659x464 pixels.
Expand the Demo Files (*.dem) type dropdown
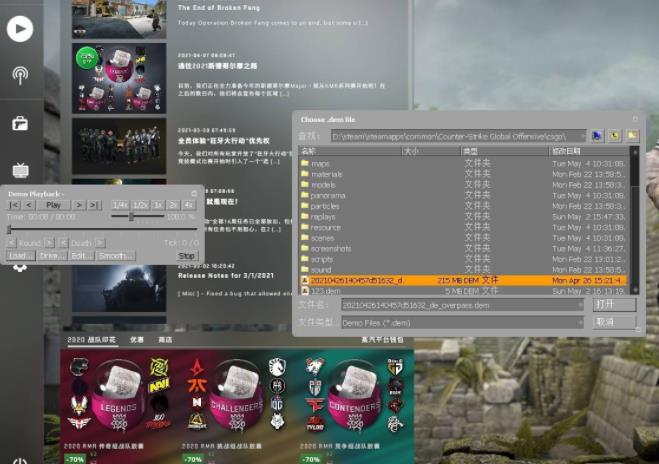580,323
